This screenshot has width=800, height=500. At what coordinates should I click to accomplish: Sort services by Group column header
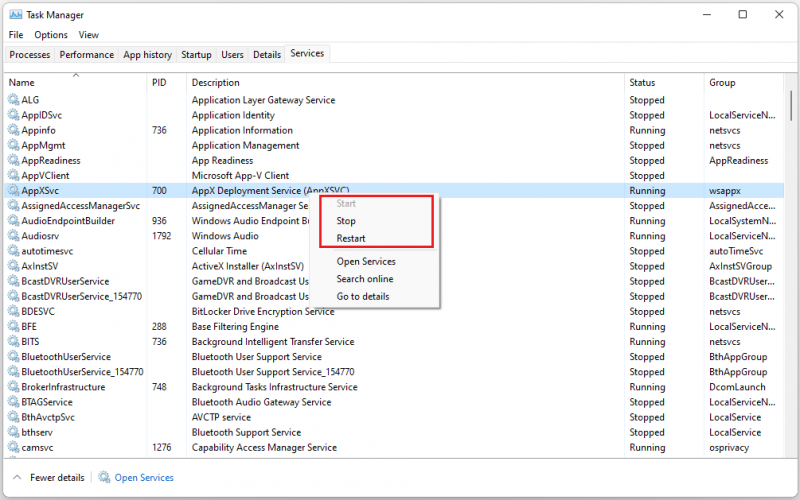tap(743, 82)
